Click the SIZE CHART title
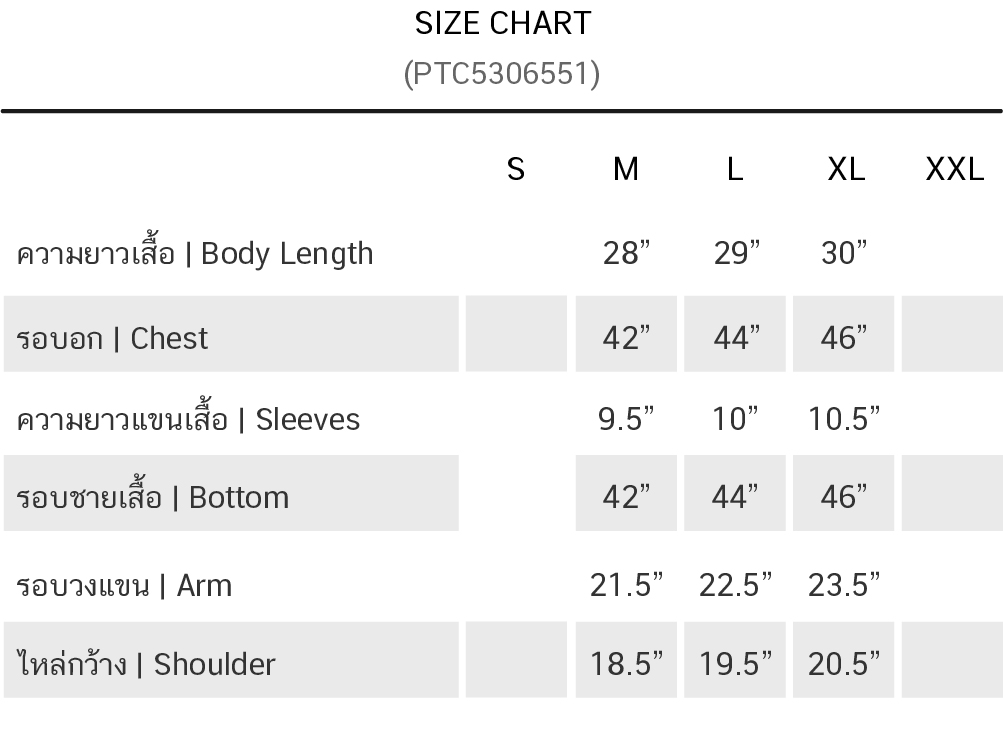 (502, 23)
